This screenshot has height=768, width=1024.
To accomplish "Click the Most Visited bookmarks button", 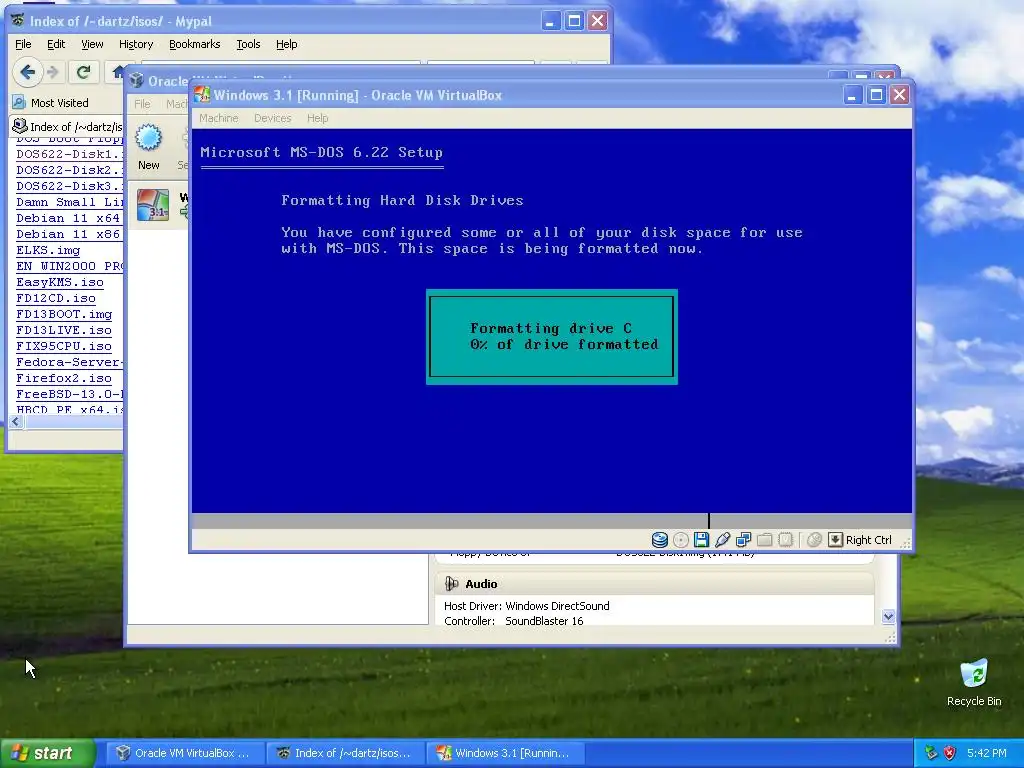I will pyautogui.click(x=51, y=103).
